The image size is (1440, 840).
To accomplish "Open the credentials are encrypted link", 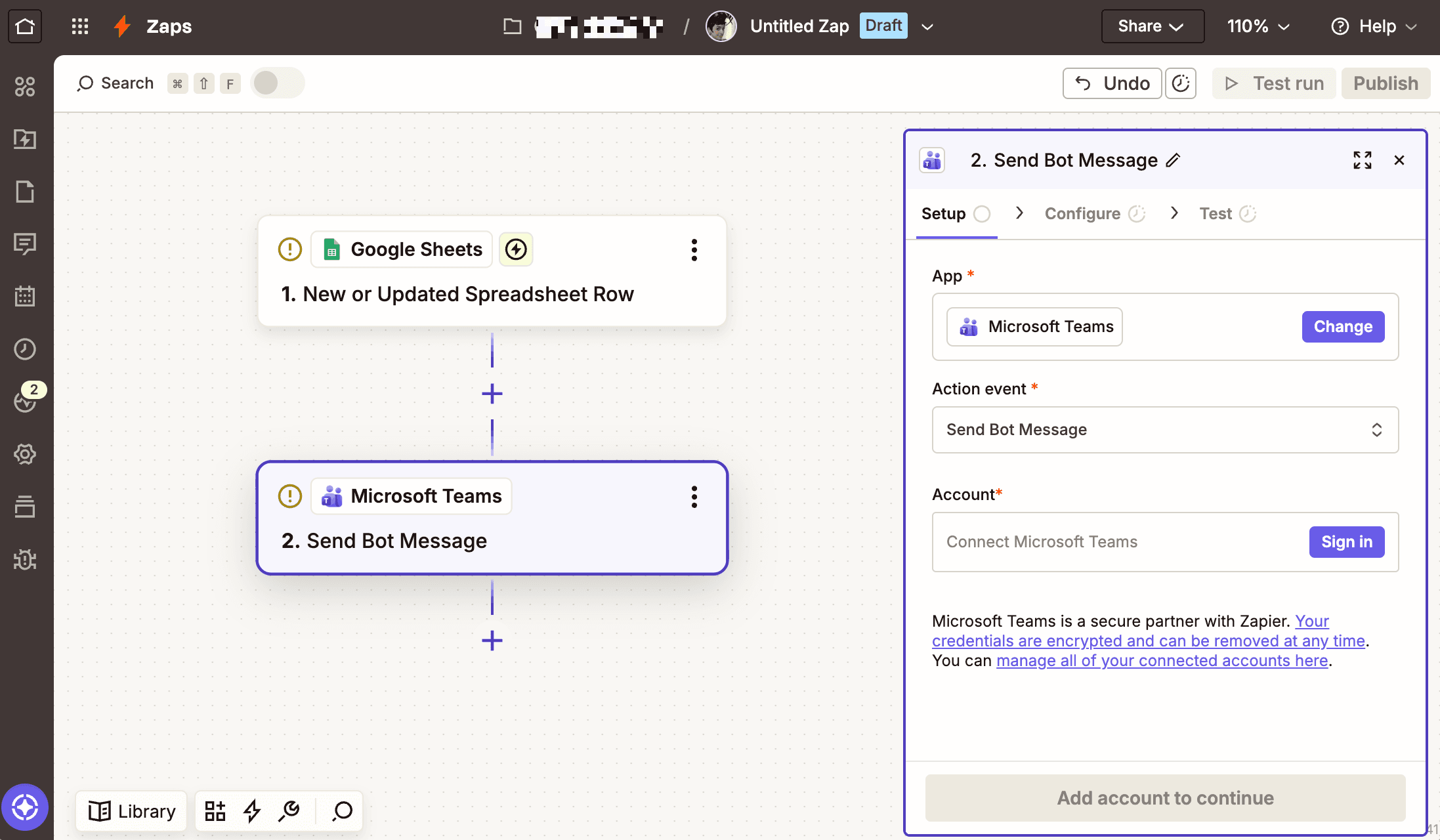I will point(1149,641).
